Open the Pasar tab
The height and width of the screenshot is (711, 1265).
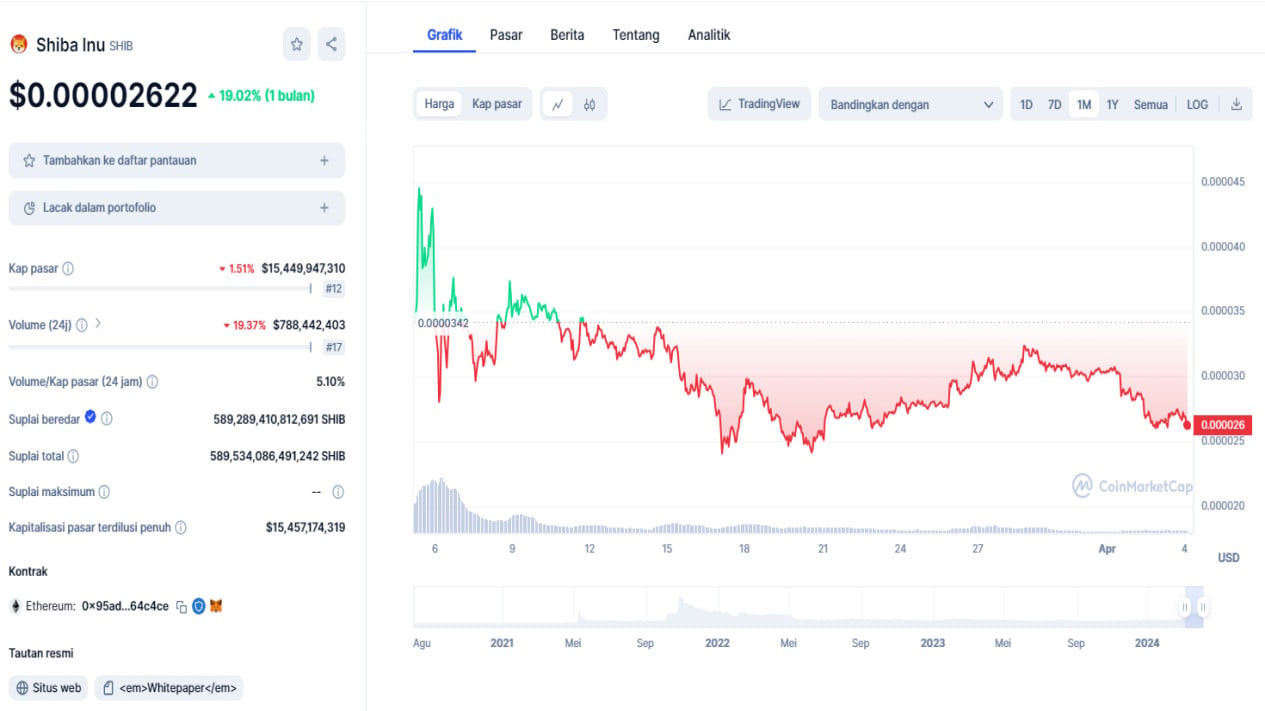(x=506, y=35)
